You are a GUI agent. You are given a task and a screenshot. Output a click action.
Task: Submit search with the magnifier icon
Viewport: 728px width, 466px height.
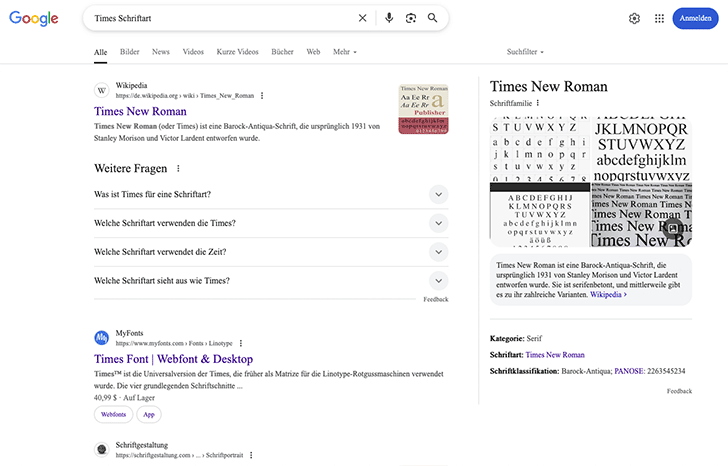(432, 18)
